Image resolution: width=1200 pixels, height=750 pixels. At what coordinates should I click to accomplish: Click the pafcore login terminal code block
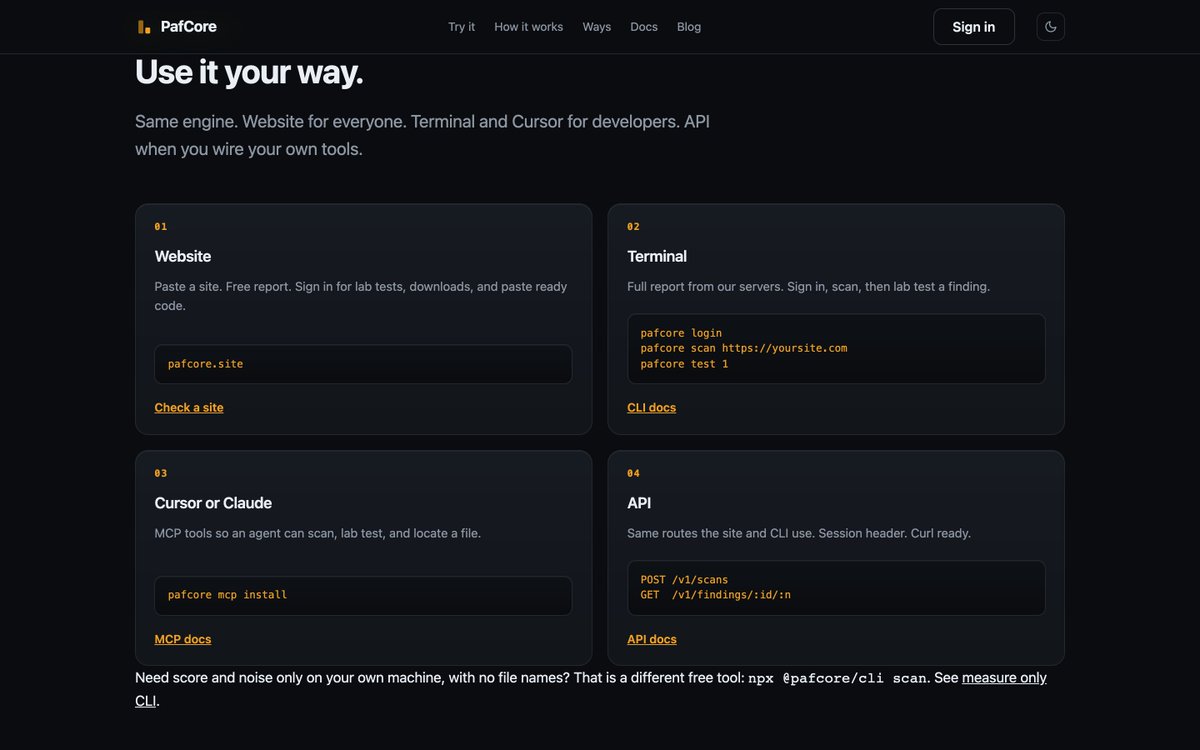(x=836, y=349)
